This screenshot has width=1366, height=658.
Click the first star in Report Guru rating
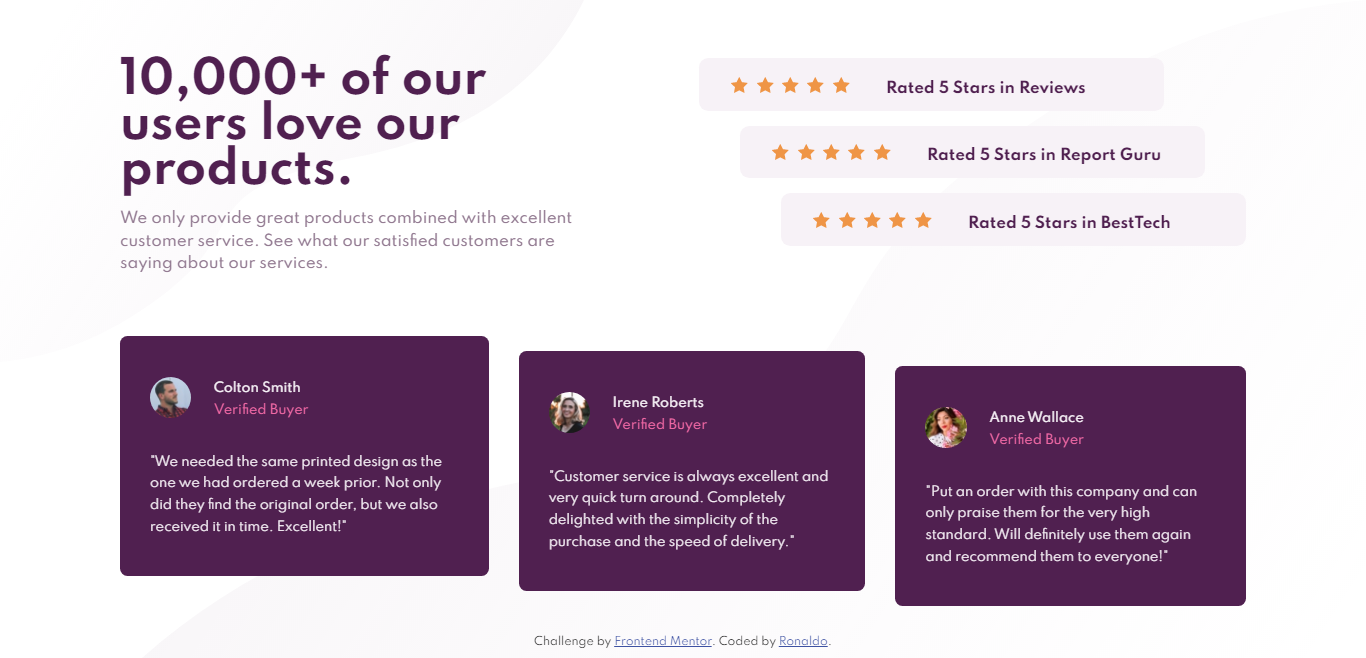point(780,152)
